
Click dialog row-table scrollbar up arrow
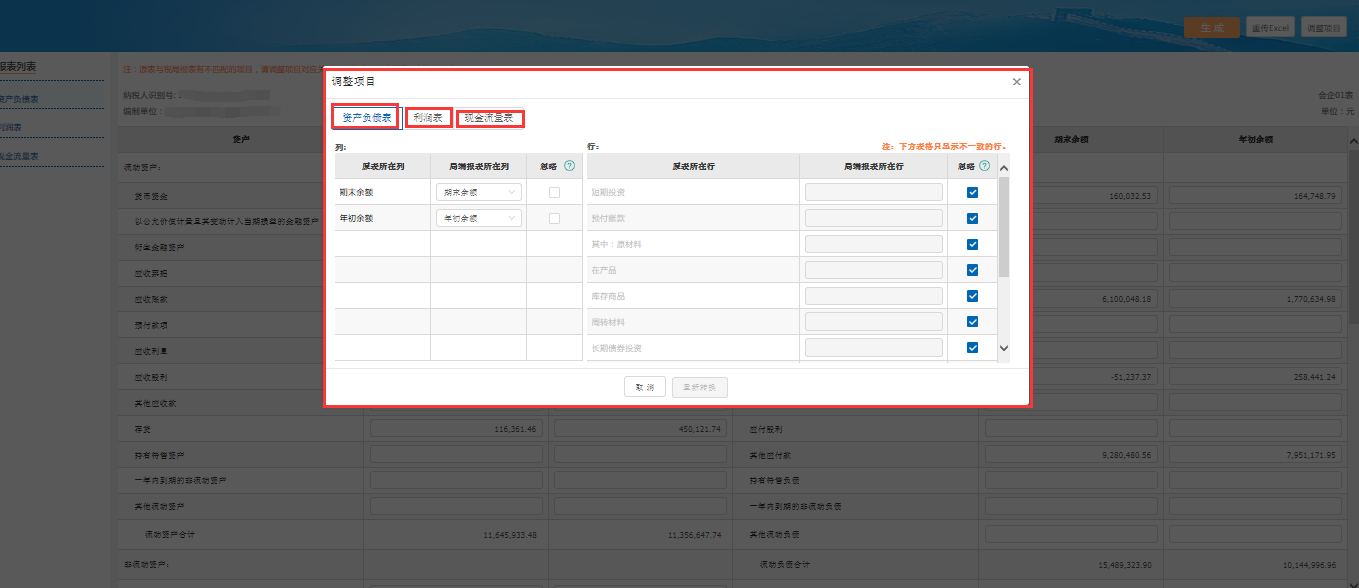click(1004, 167)
